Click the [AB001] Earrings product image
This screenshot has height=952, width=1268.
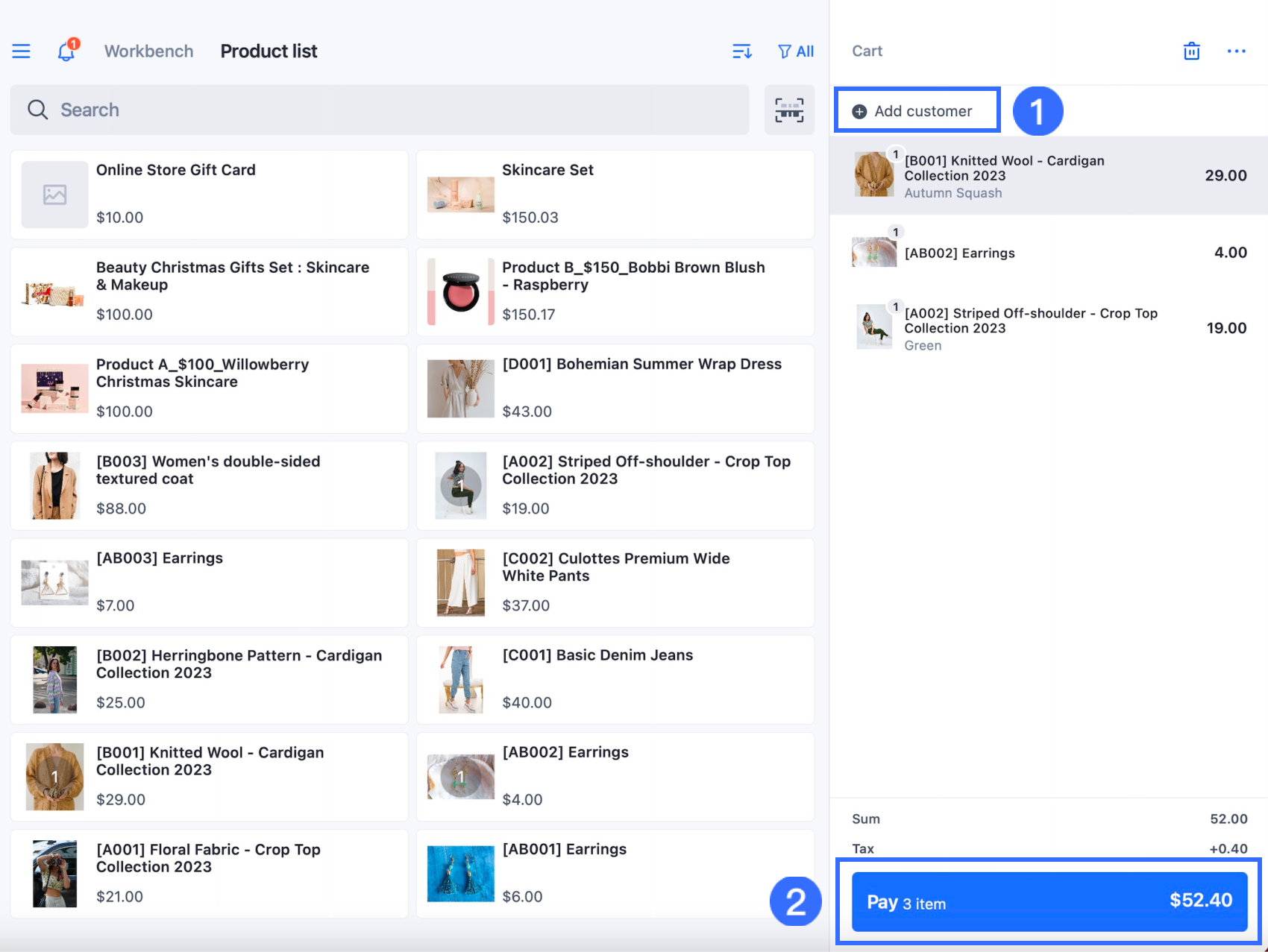(461, 873)
